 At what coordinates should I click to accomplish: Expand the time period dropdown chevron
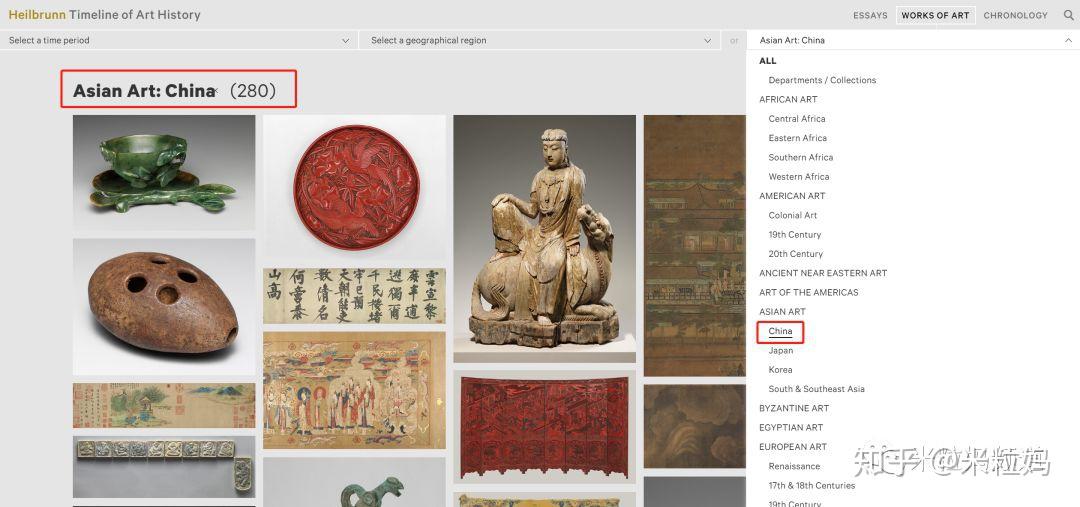[x=345, y=41]
